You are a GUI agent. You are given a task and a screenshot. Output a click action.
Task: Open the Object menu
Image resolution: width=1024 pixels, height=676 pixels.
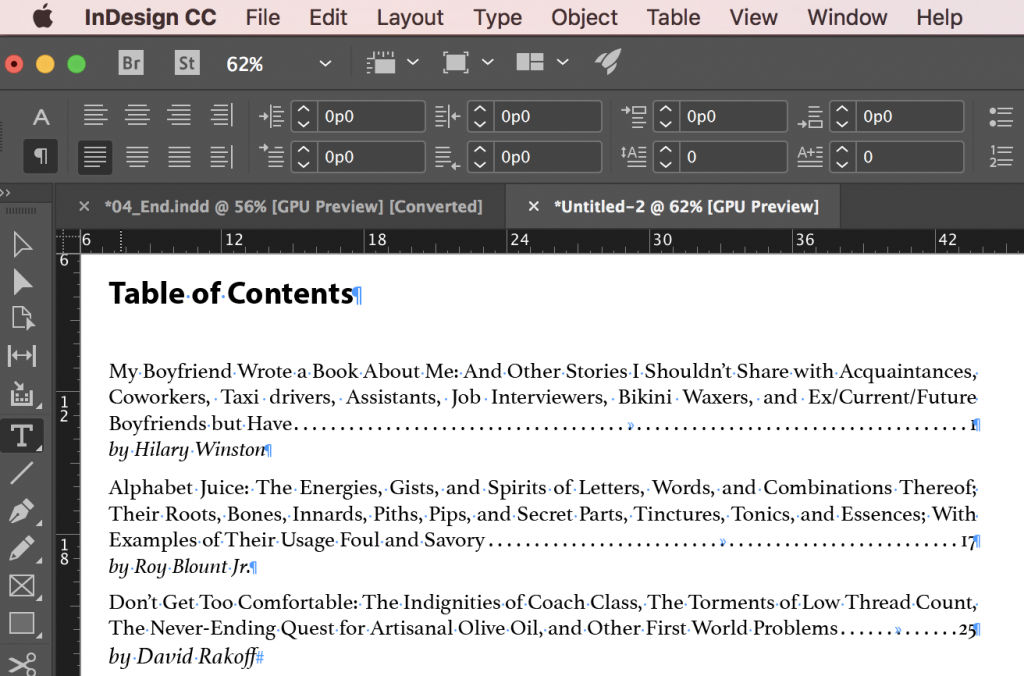584,17
